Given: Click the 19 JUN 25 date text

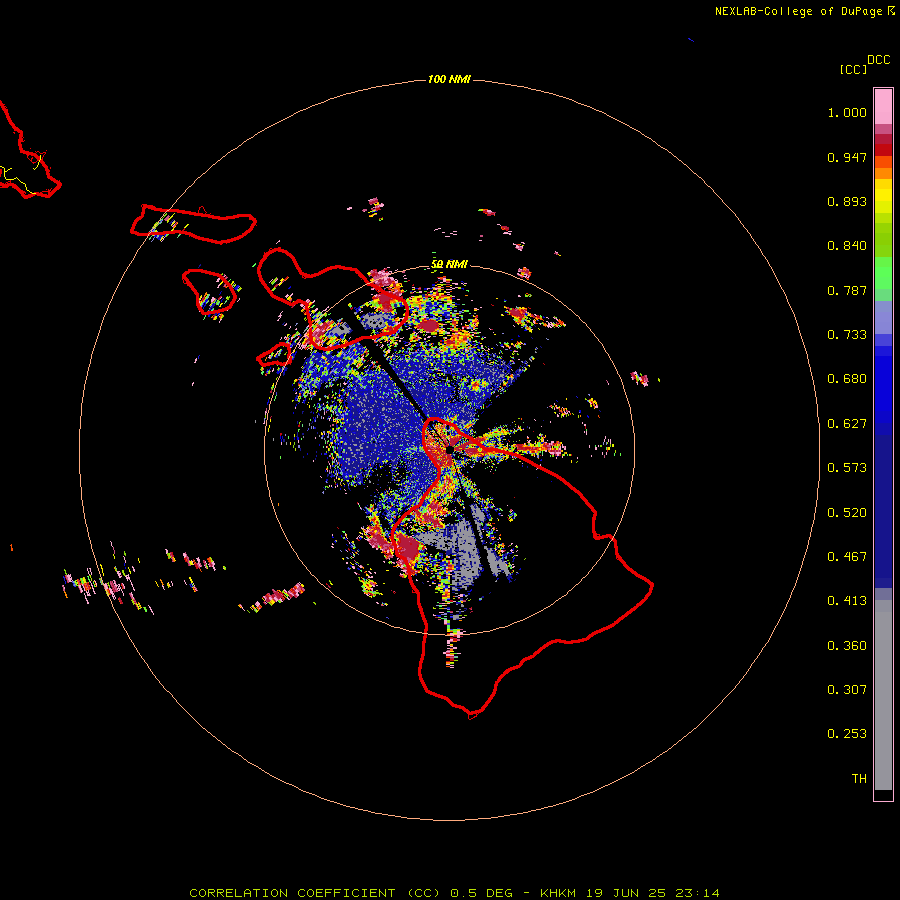Looking at the screenshot, I should [x=626, y=893].
